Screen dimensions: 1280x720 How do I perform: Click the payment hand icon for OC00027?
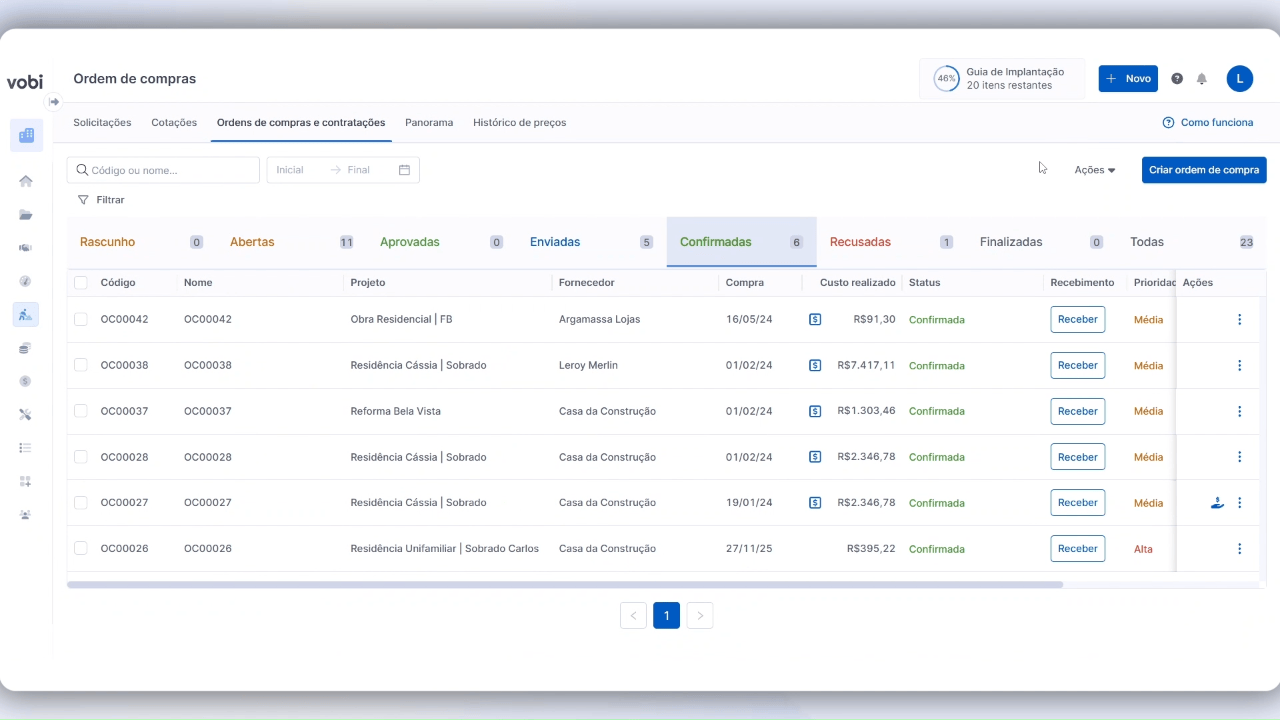point(1217,503)
